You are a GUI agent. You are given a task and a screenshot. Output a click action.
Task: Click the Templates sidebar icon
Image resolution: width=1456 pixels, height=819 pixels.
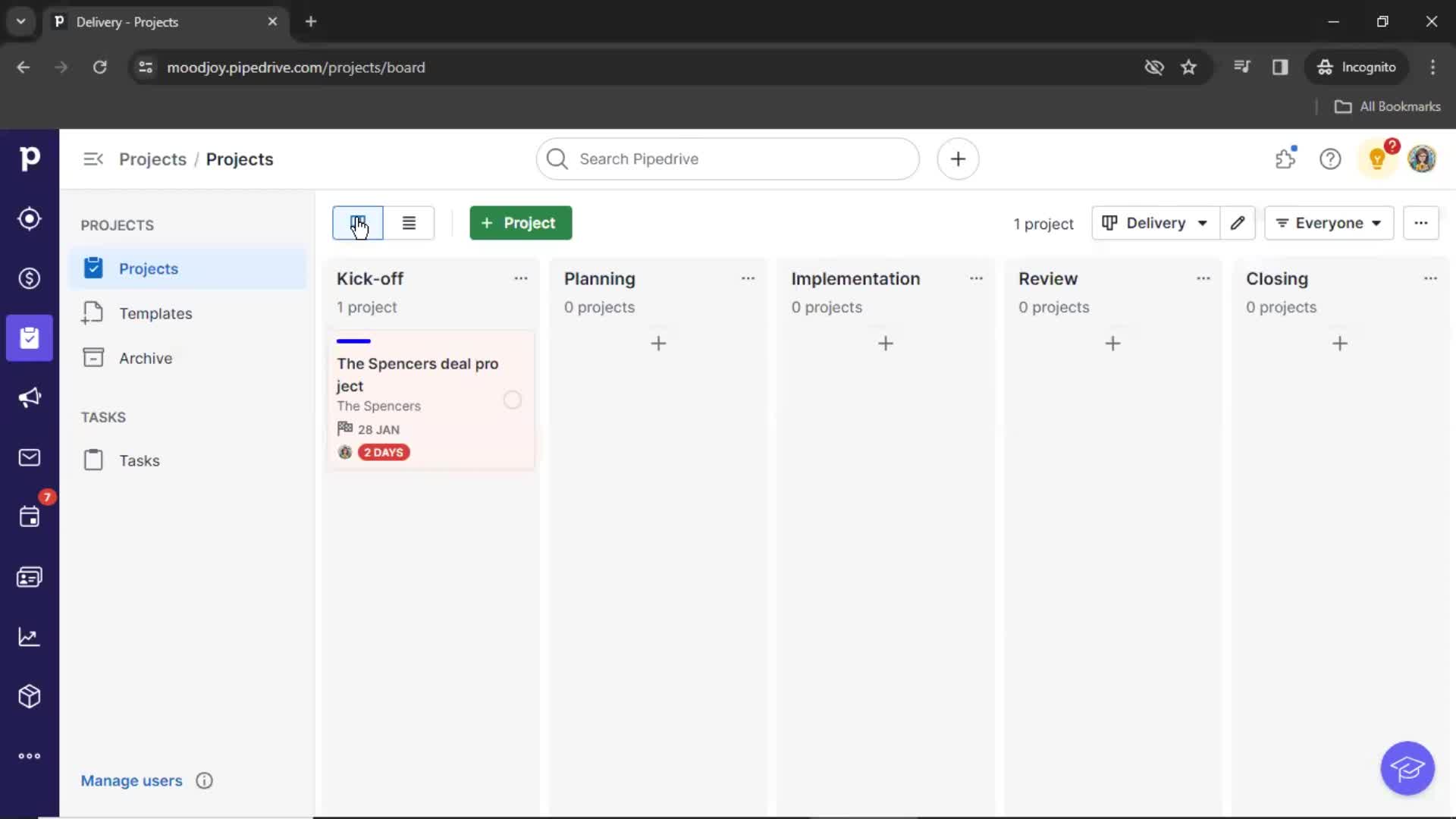[x=92, y=313]
